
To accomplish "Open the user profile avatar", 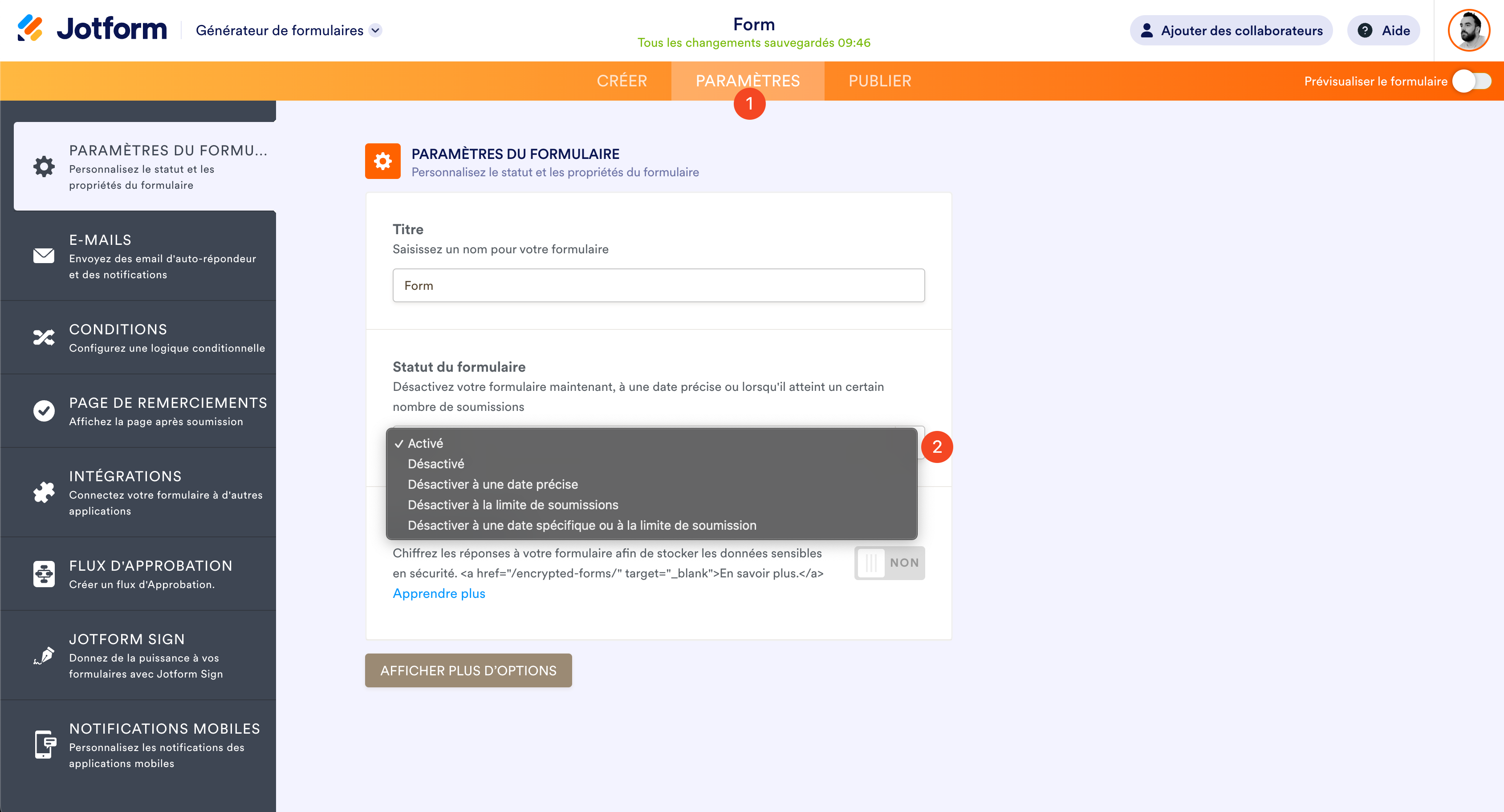I will [1469, 30].
